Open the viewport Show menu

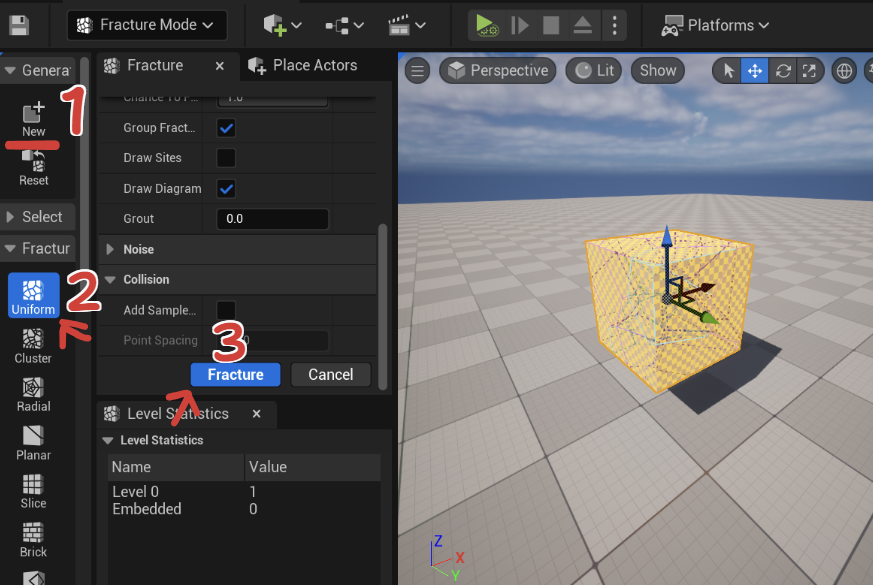point(658,71)
